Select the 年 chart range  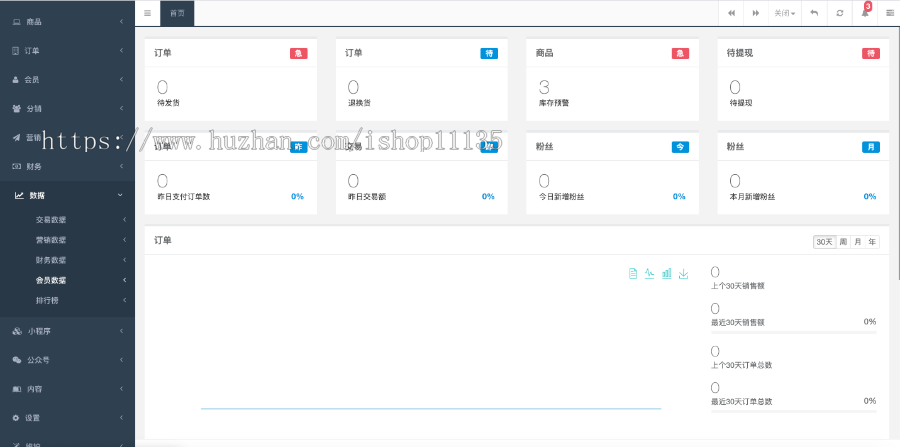point(872,242)
